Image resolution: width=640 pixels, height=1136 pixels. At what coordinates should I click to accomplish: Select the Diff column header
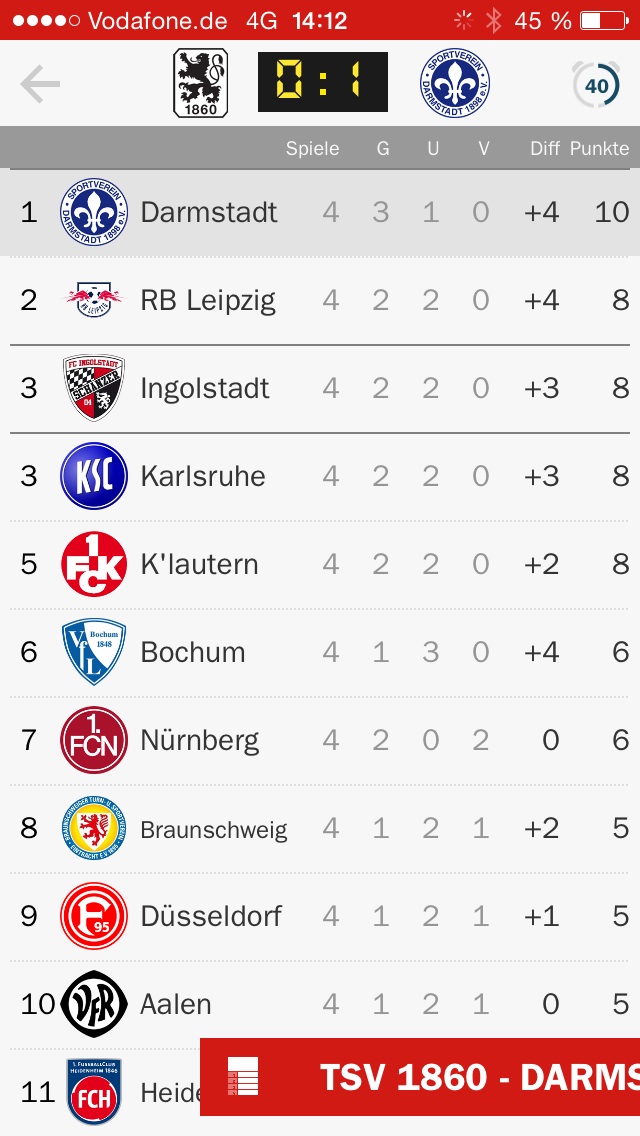coord(545,149)
